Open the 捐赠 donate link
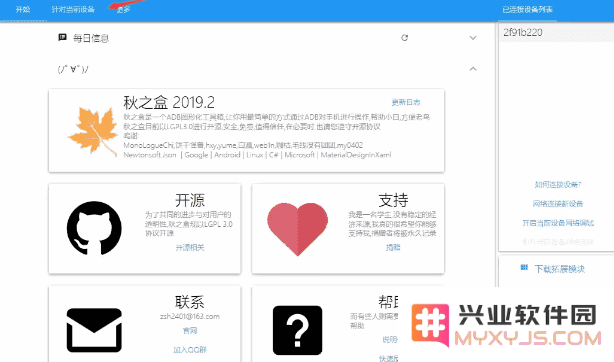 393,248
